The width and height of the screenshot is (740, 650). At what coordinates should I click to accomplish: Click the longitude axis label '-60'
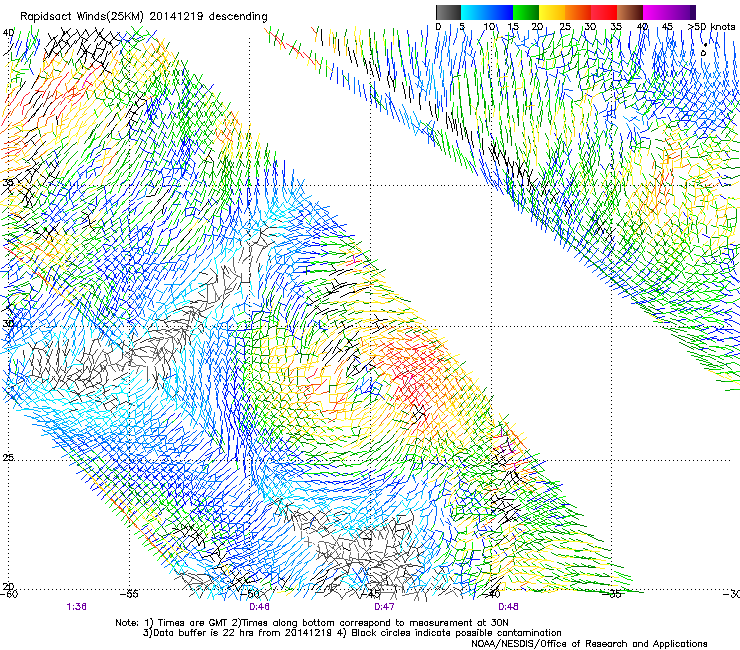[9, 594]
